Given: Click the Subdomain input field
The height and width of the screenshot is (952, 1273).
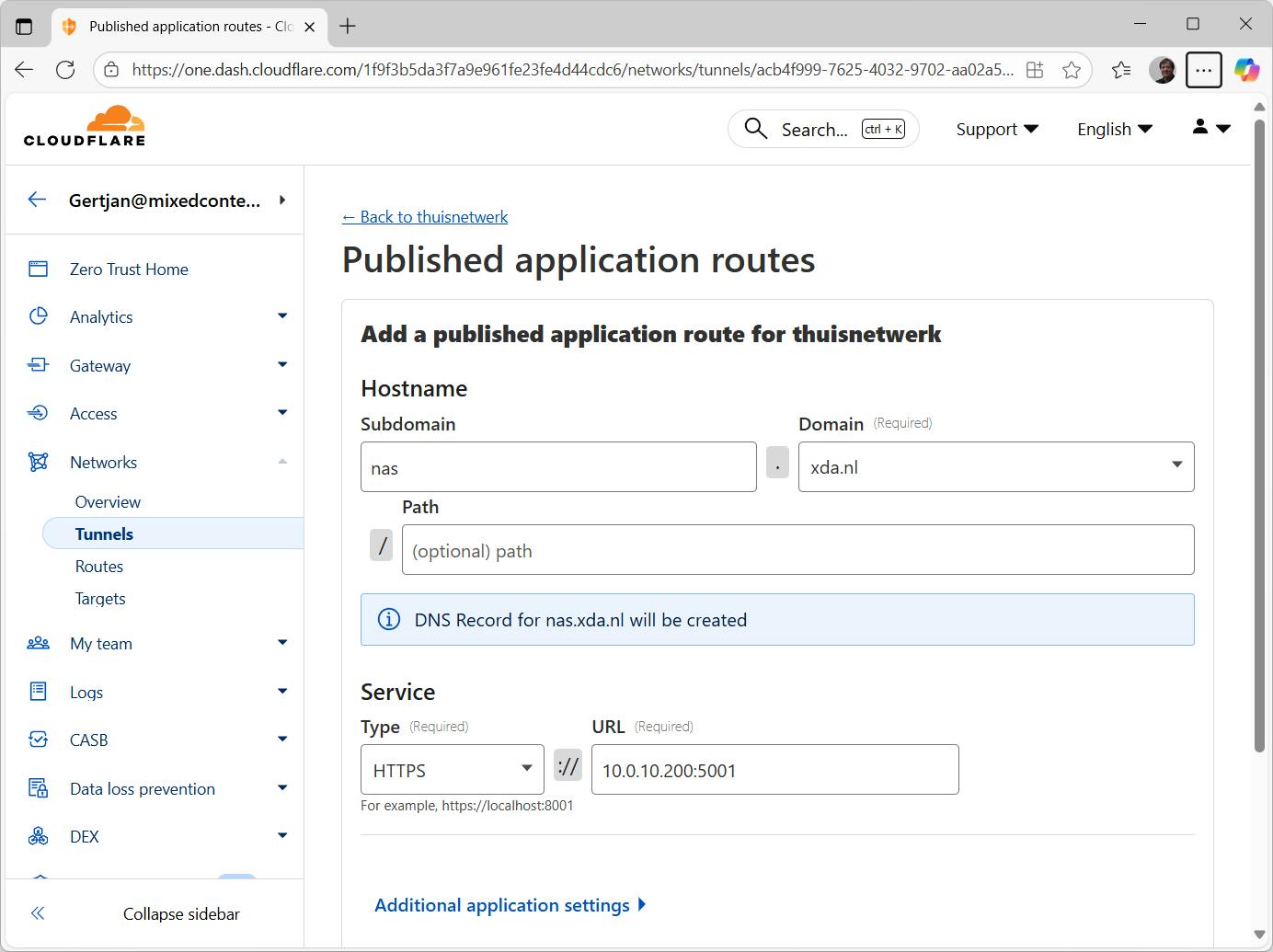Looking at the screenshot, I should [557, 467].
